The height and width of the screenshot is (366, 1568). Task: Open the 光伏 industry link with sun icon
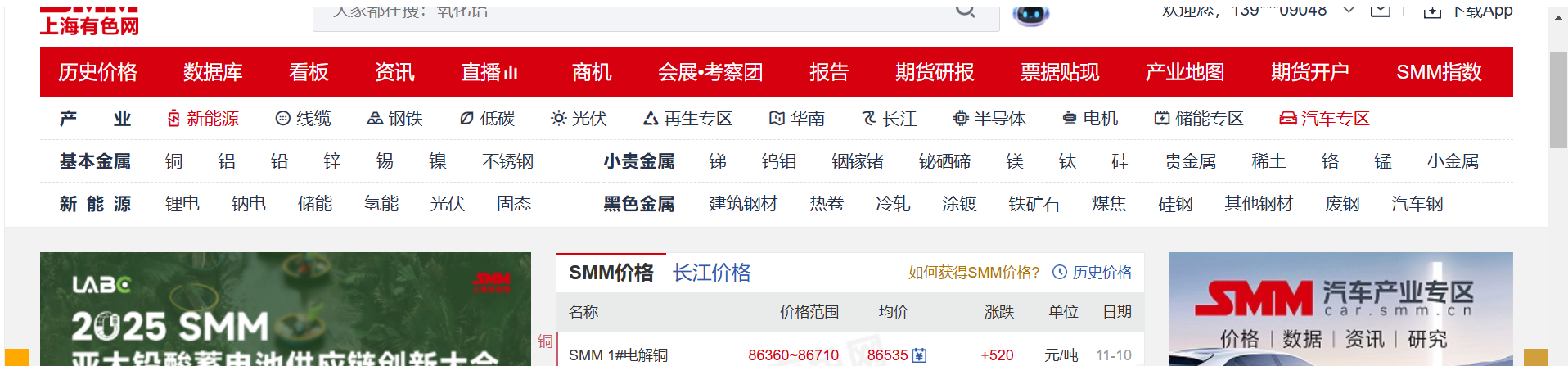(x=579, y=119)
